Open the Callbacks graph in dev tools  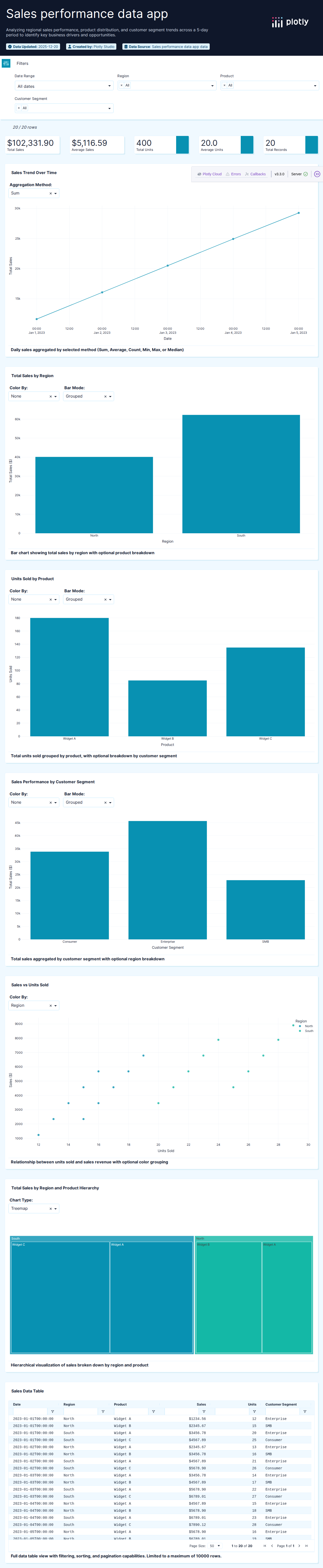[x=255, y=174]
